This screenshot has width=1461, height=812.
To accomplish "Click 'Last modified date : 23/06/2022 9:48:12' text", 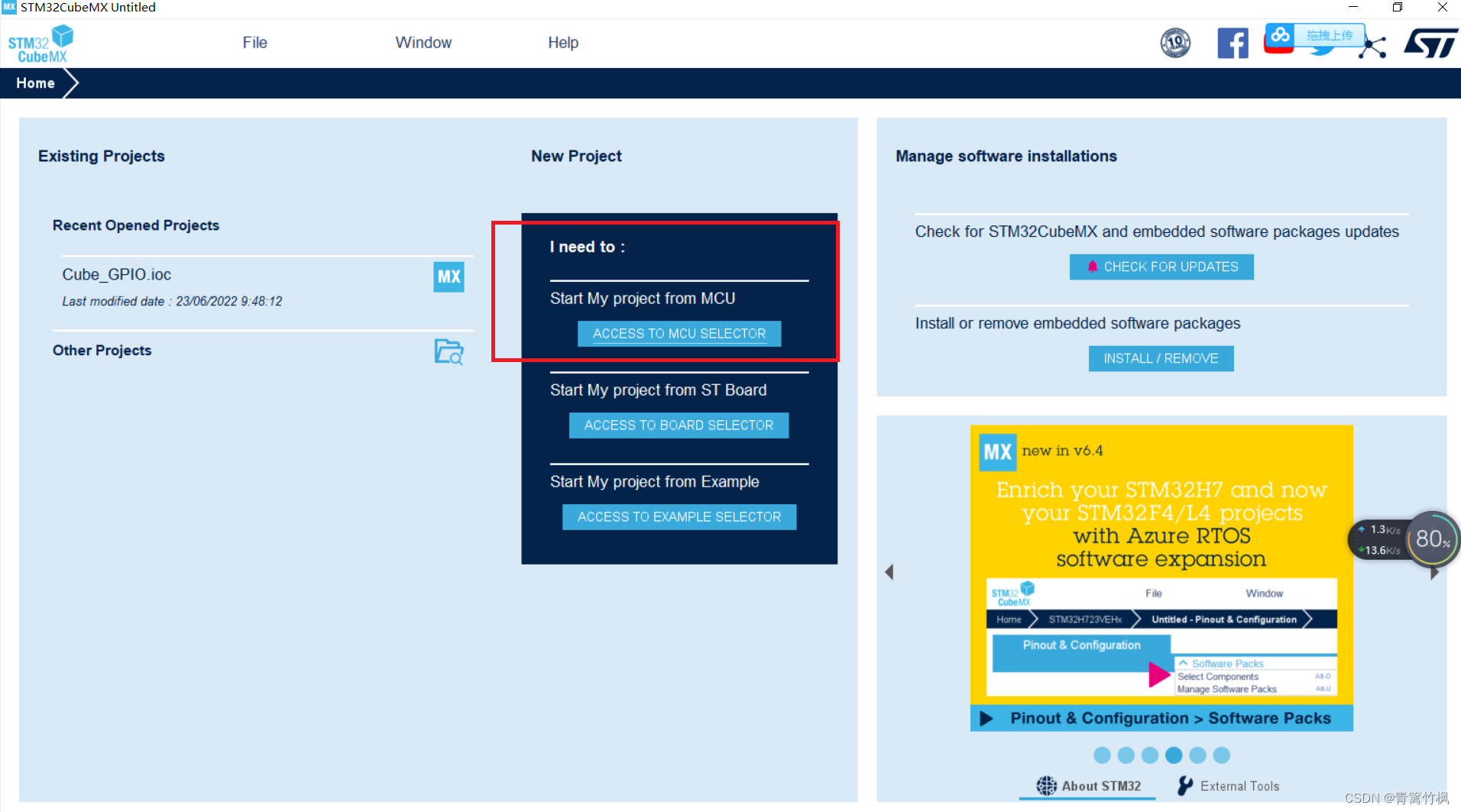I will point(172,302).
